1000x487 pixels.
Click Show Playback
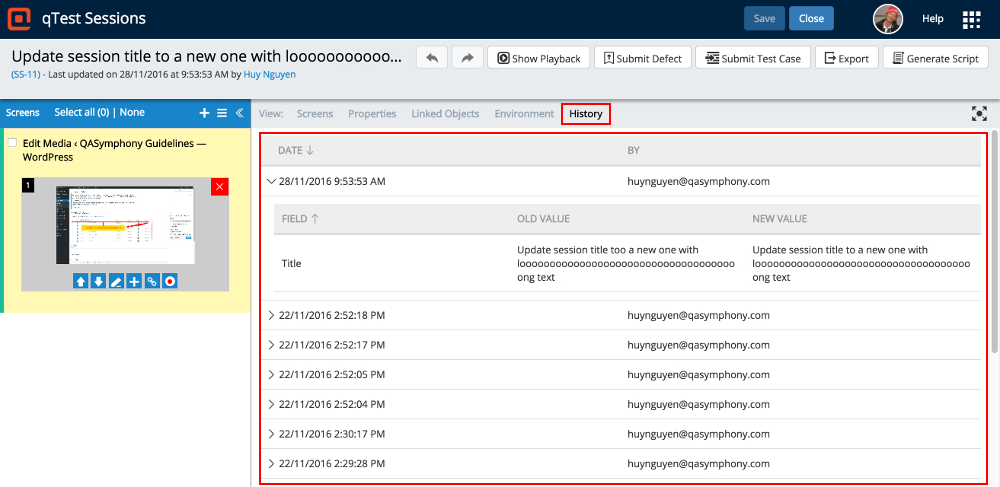538,58
